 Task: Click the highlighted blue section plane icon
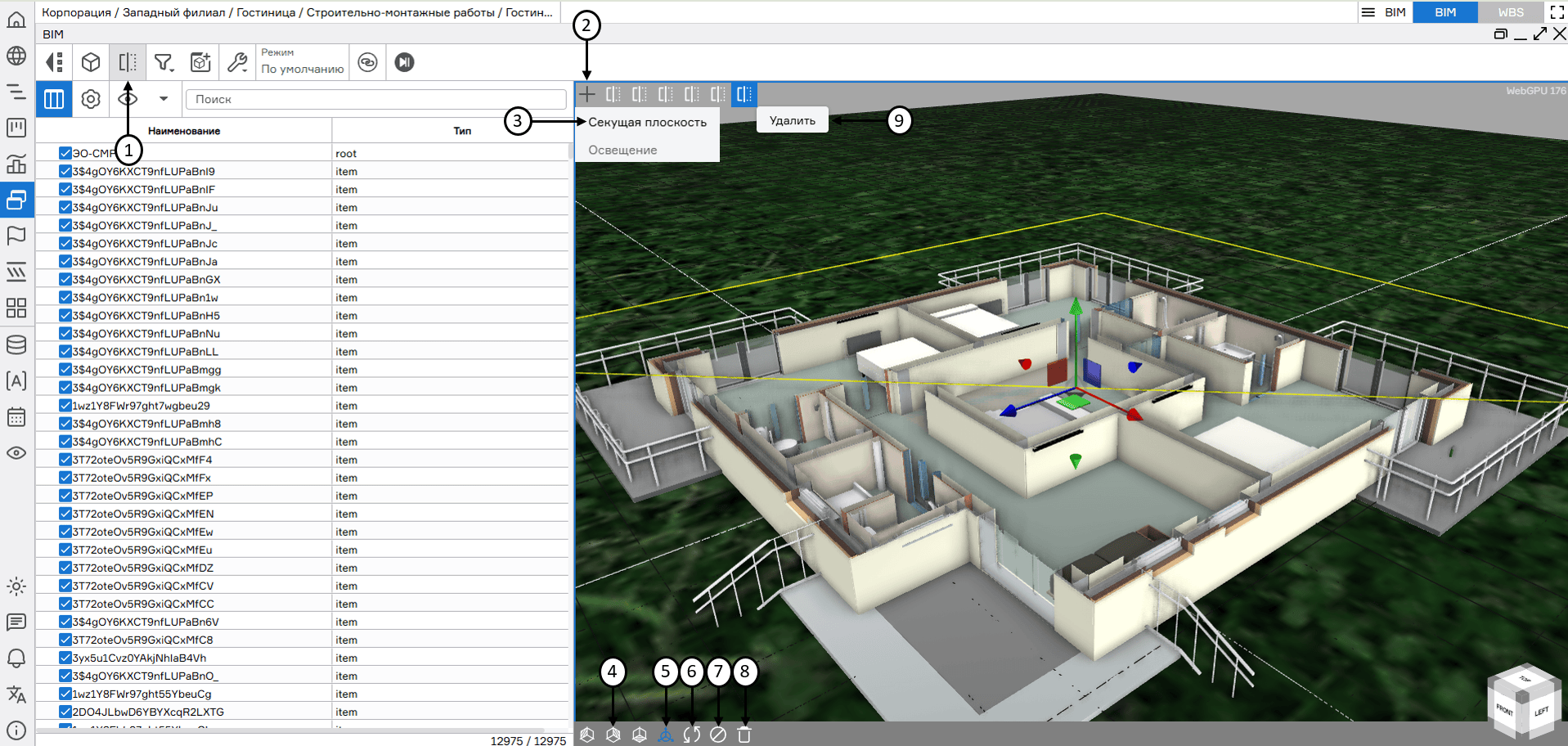[x=744, y=94]
